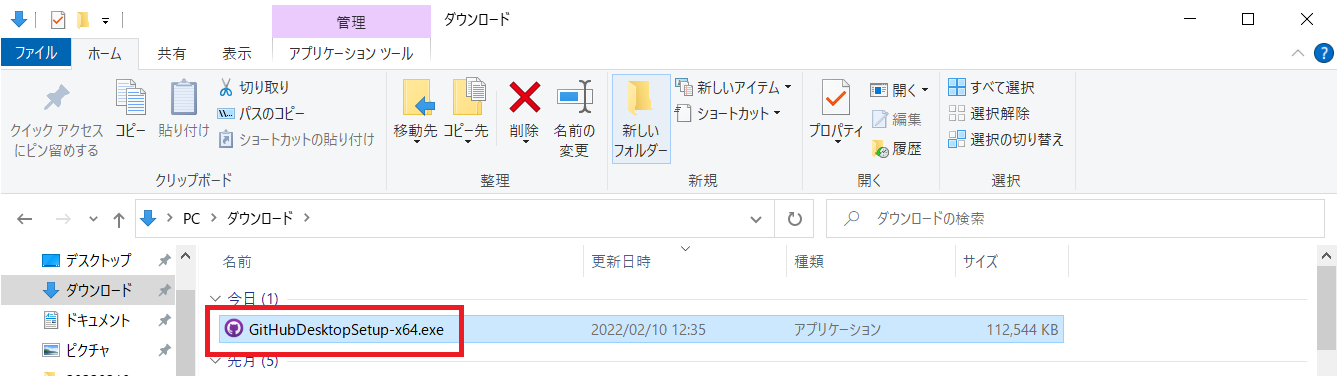Click 編集 edit item in ribbon

(x=898, y=119)
